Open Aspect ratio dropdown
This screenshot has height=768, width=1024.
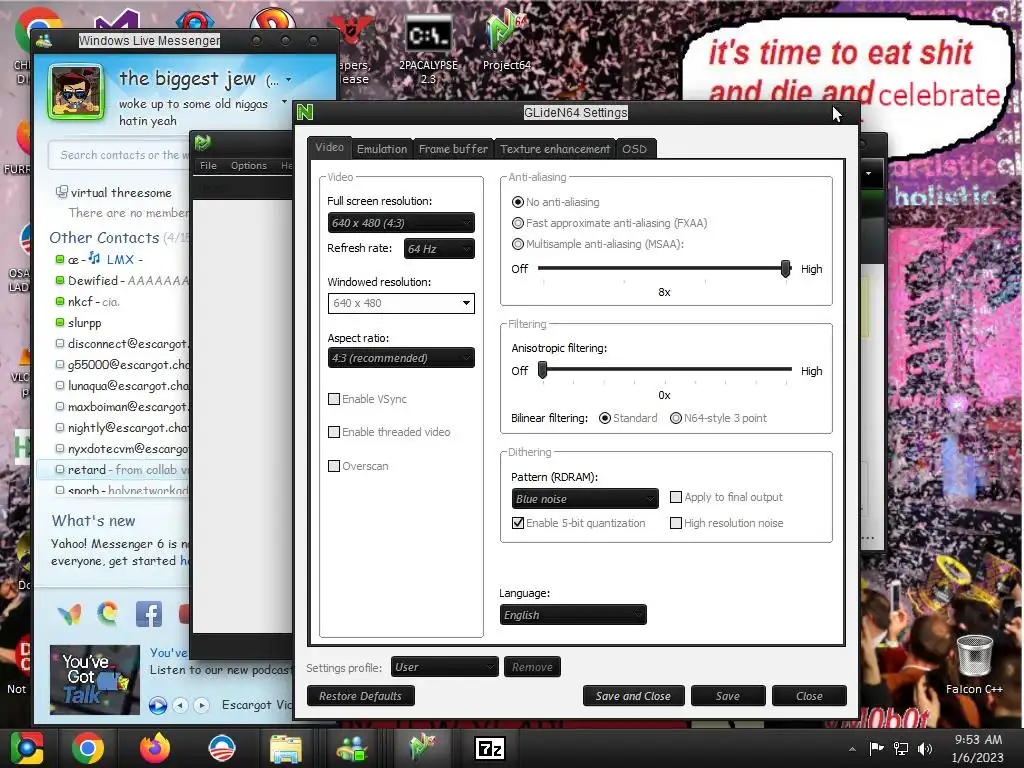[401, 358]
